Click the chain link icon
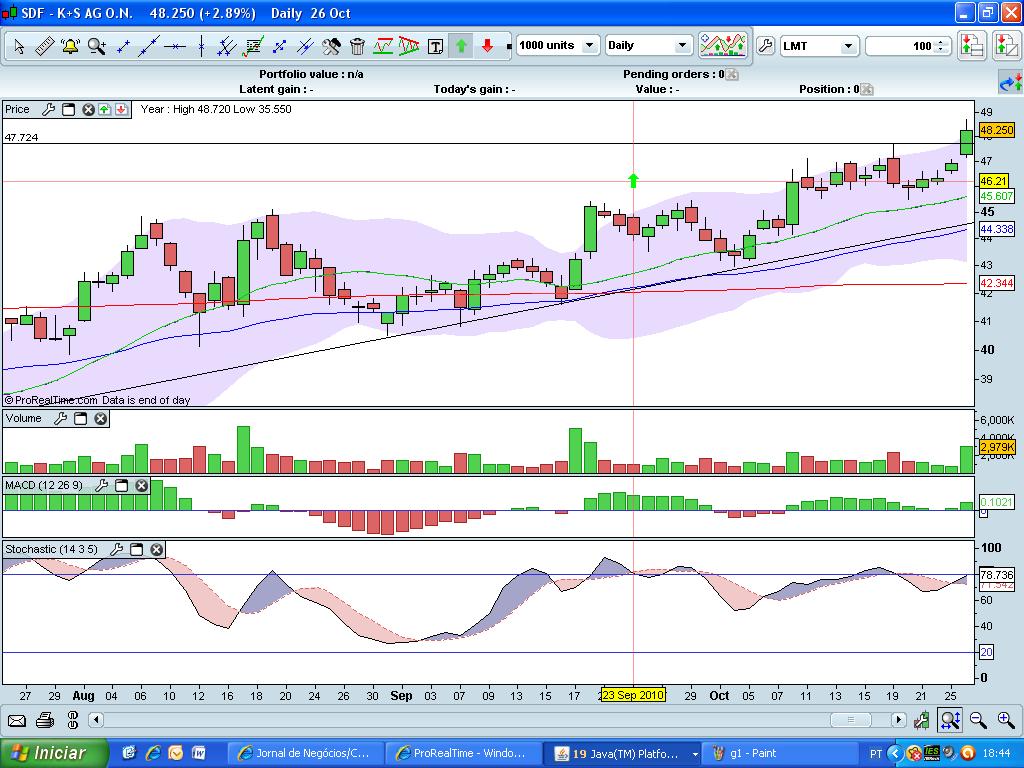 72,720
